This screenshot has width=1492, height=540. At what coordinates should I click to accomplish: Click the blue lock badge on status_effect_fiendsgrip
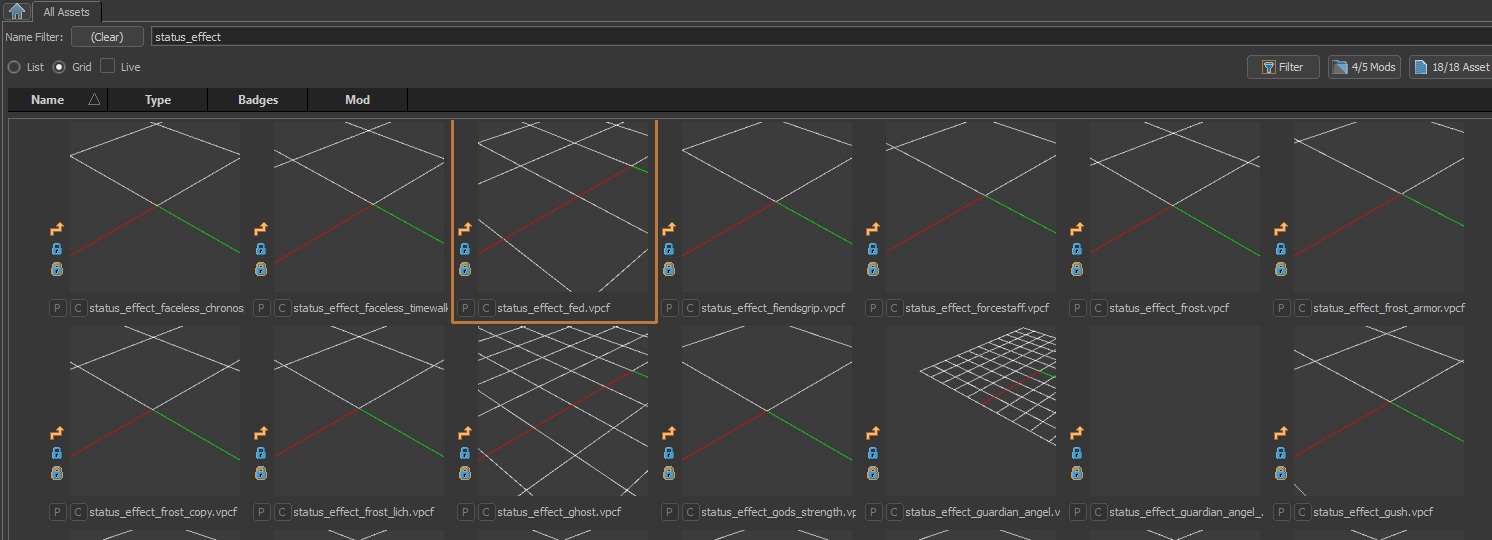tap(669, 249)
